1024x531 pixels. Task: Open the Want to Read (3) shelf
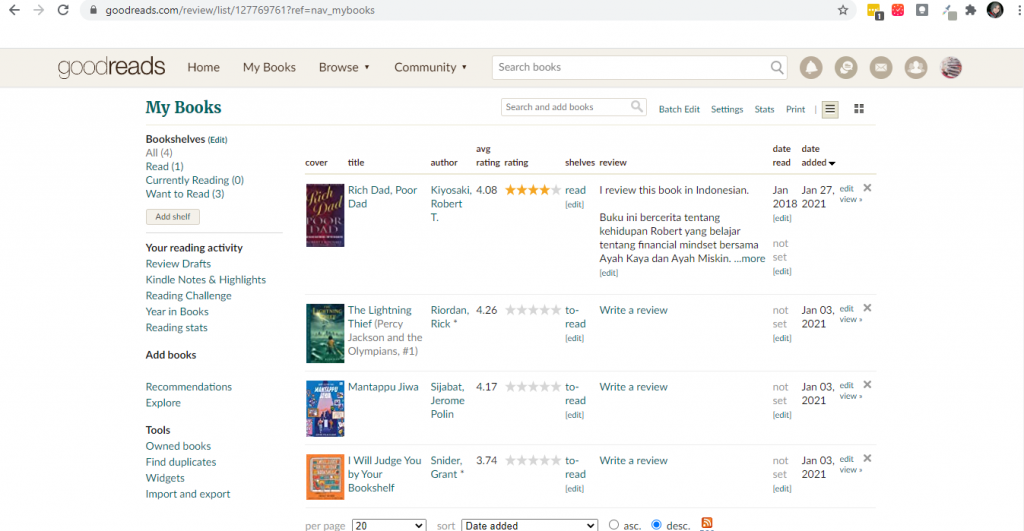pos(185,194)
